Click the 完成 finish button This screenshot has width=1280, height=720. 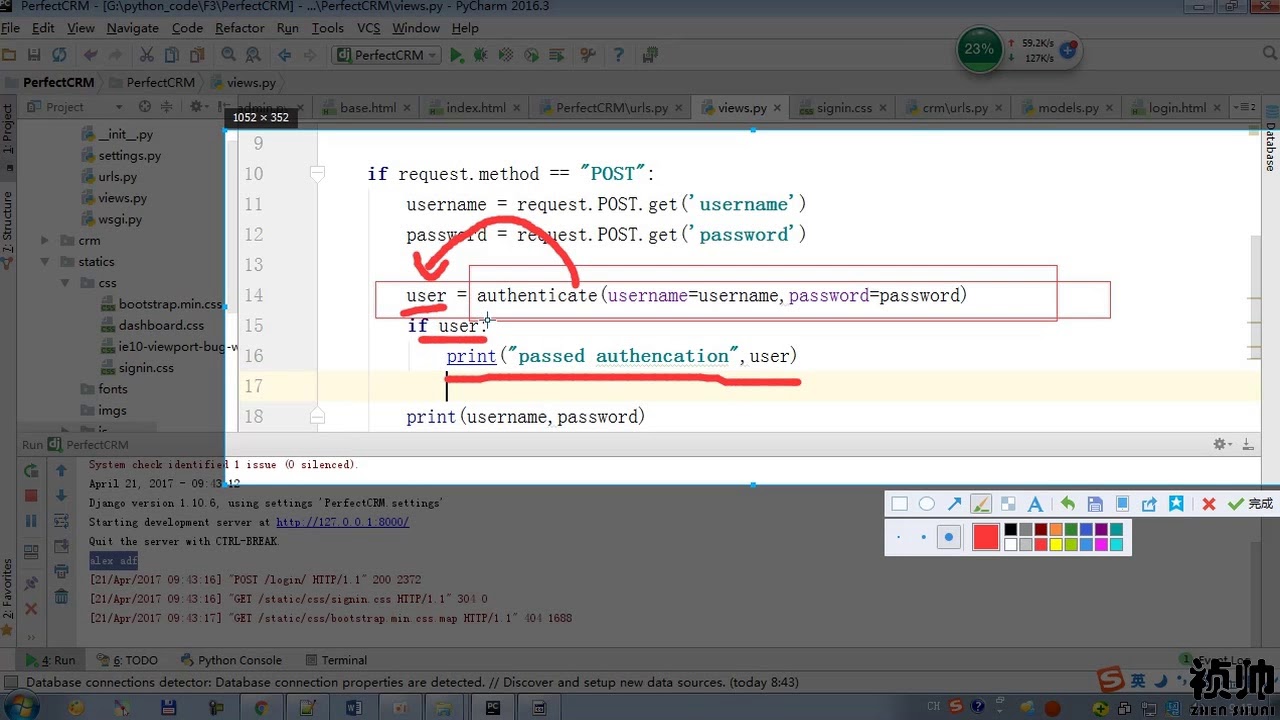(x=1250, y=504)
